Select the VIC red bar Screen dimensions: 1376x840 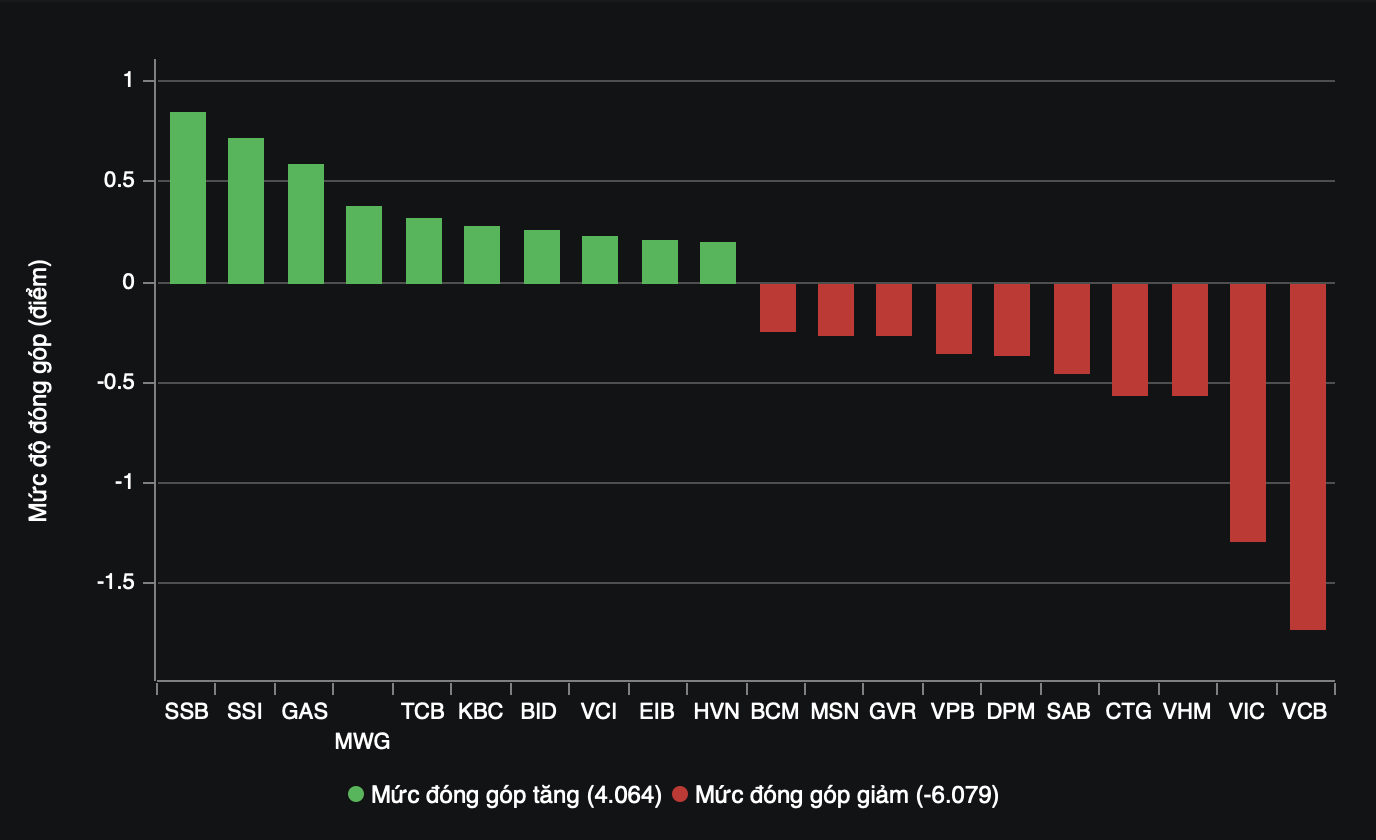click(x=1248, y=412)
